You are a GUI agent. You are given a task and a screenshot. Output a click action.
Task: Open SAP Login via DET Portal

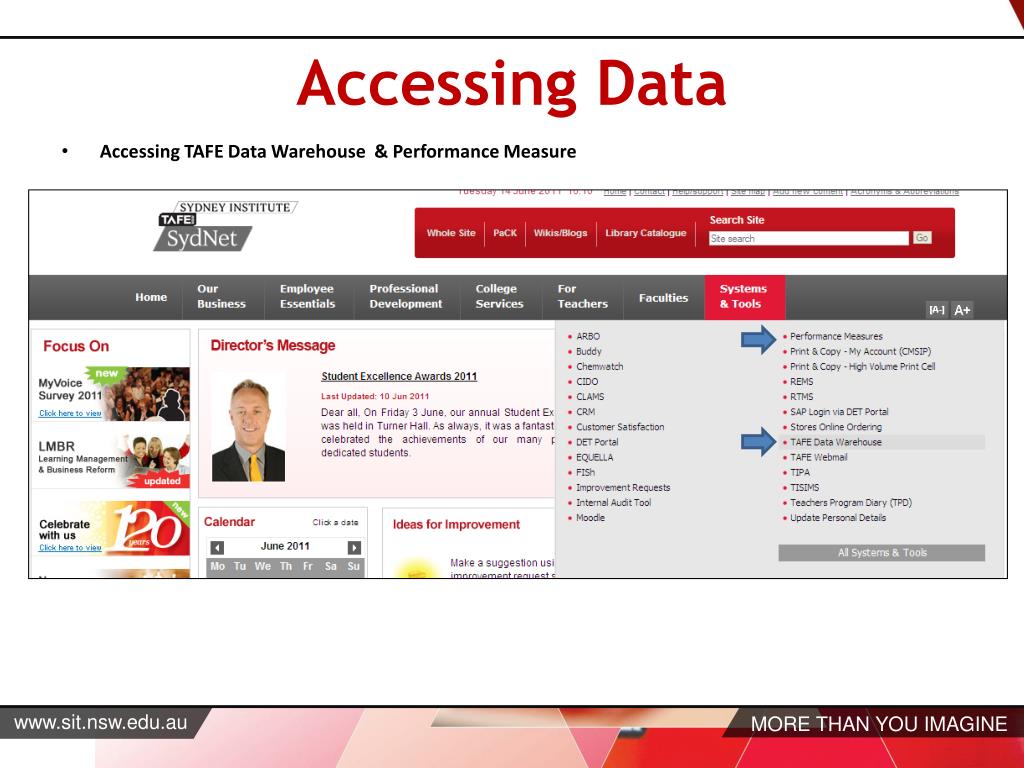click(839, 412)
